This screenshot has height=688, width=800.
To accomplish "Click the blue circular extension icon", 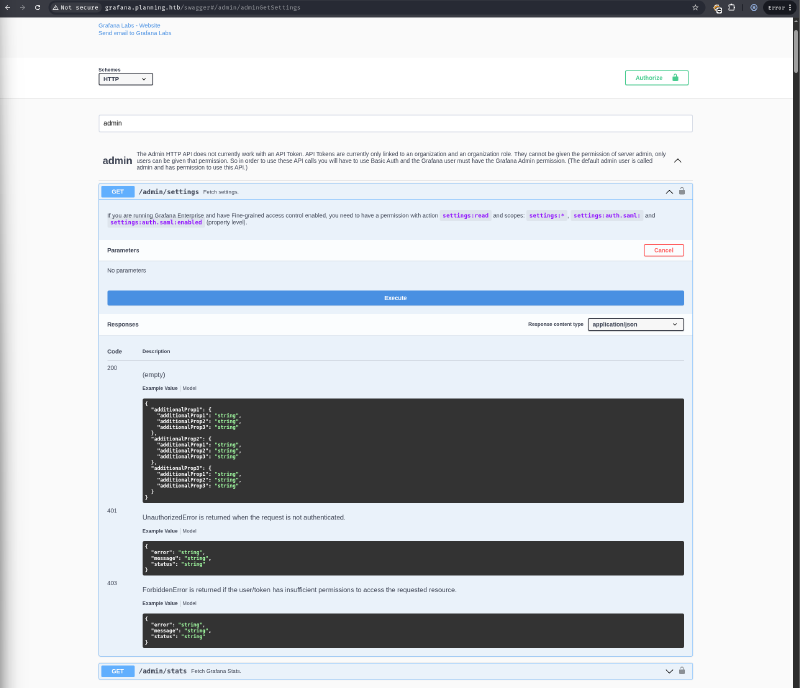I will point(753,7).
